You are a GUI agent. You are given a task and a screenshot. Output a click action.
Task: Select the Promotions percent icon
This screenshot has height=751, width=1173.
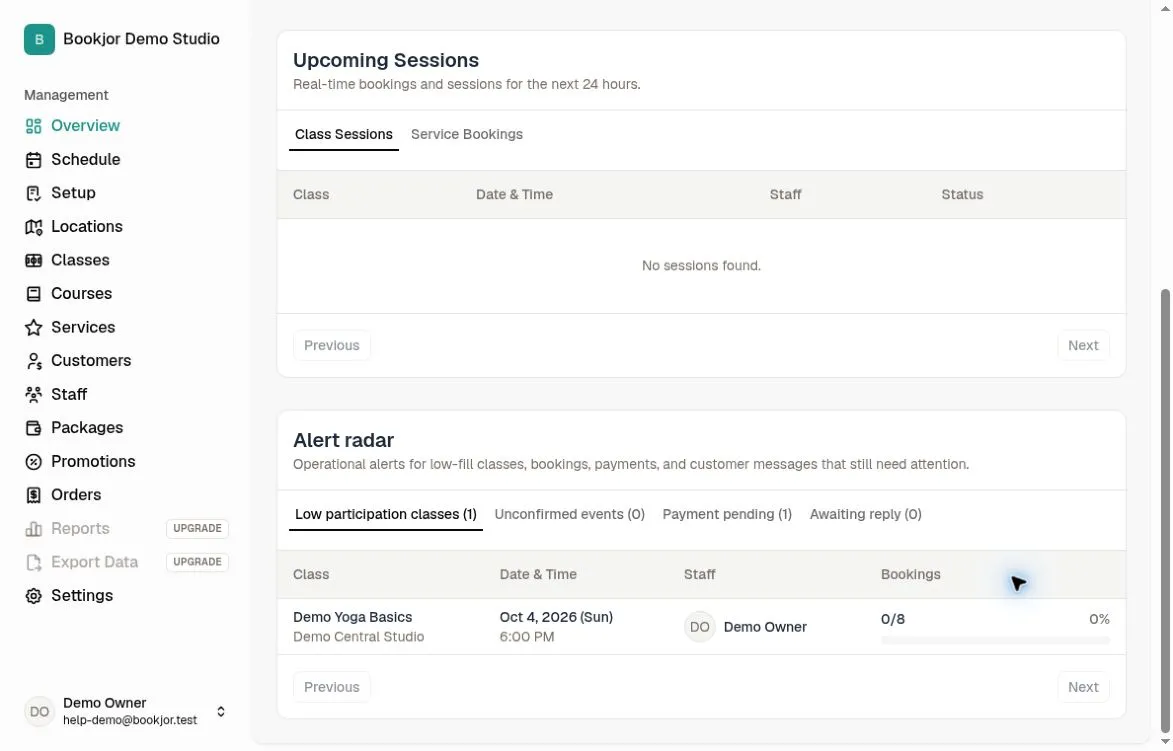point(33,462)
